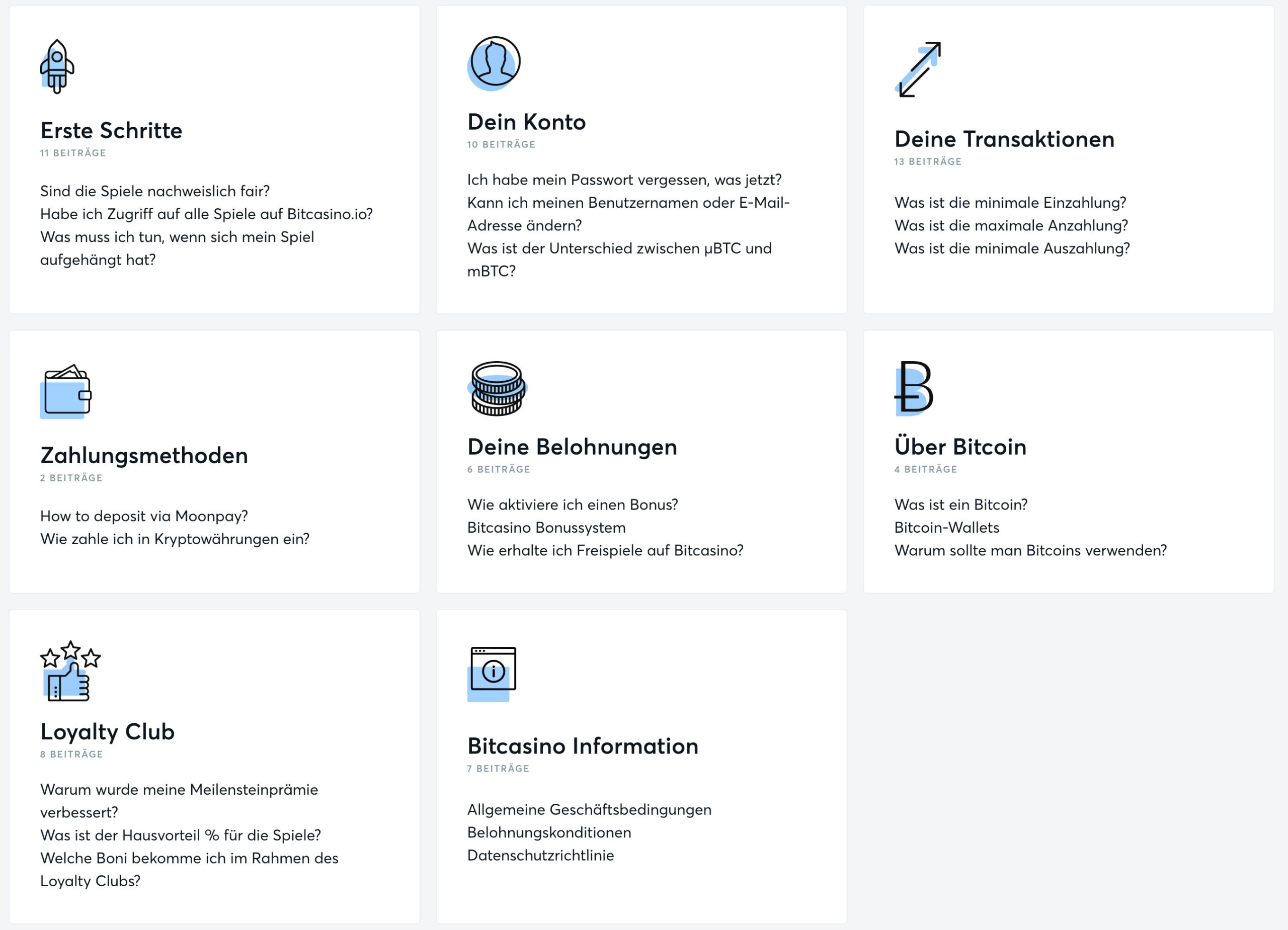Click the info window icon for Bitcasino Information
This screenshot has height=930, width=1288.
pos(492,674)
